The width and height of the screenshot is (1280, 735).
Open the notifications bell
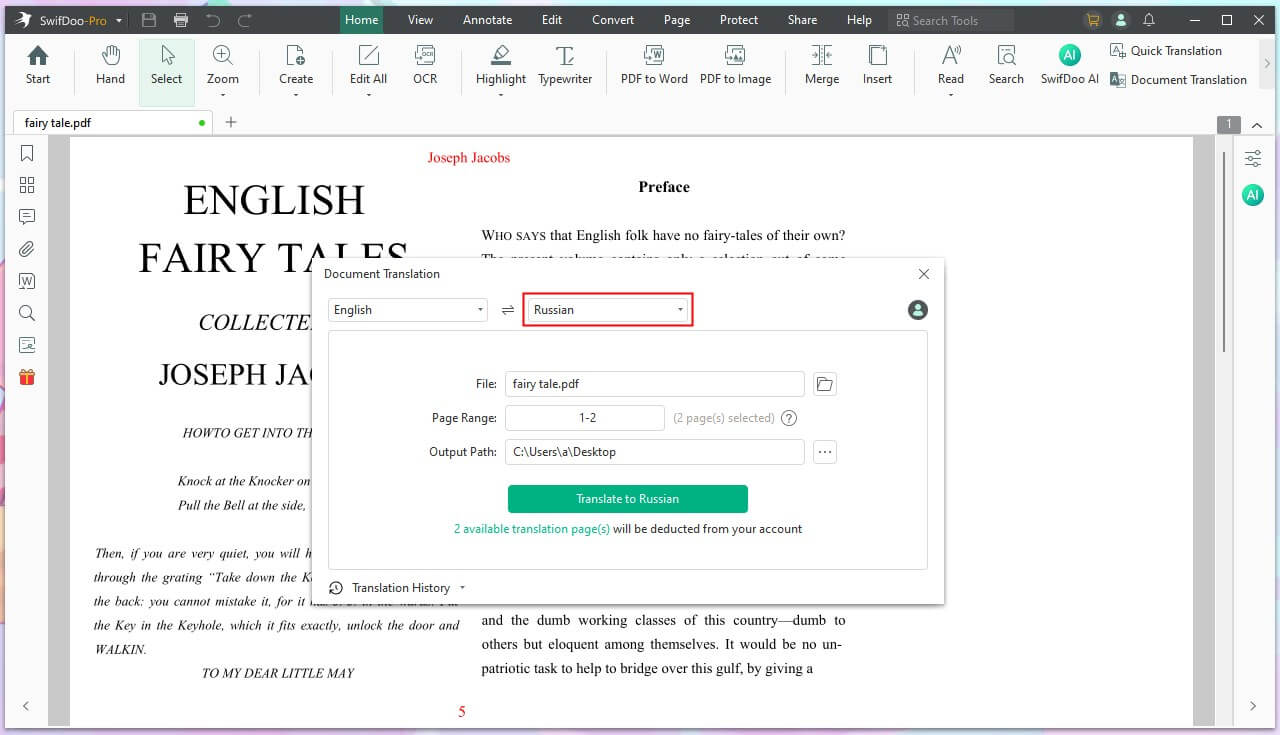[x=1150, y=20]
